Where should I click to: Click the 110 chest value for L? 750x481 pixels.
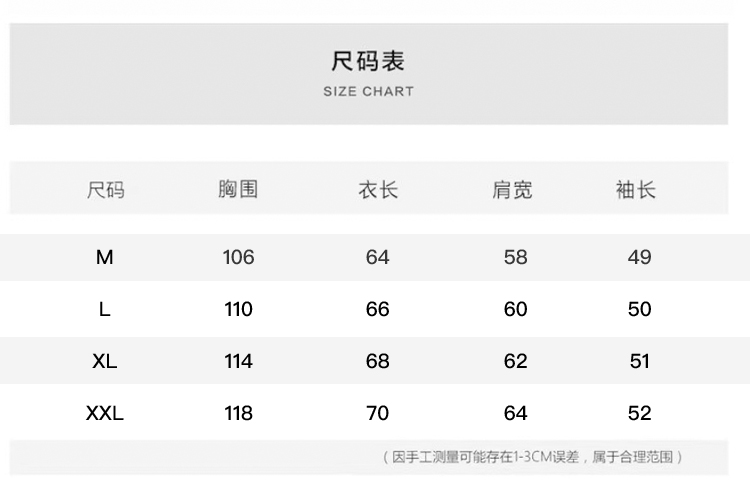tap(238, 309)
